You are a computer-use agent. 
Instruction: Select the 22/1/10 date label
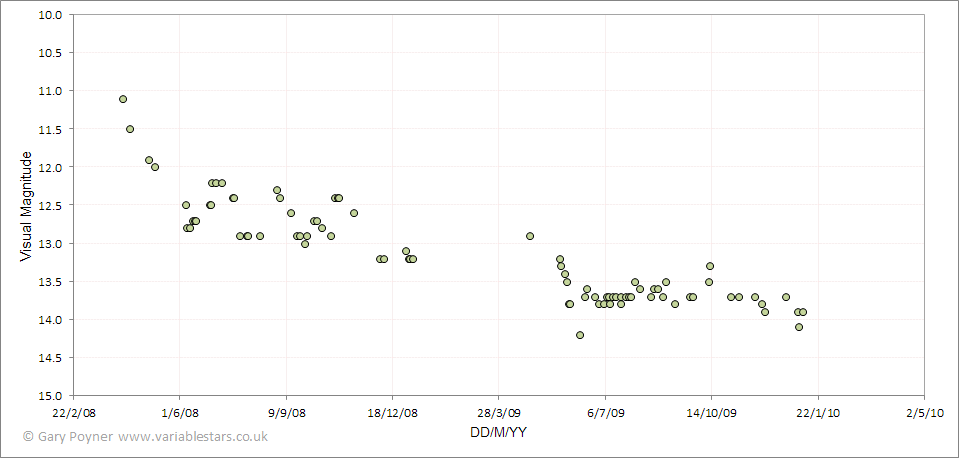pyautogui.click(x=818, y=413)
